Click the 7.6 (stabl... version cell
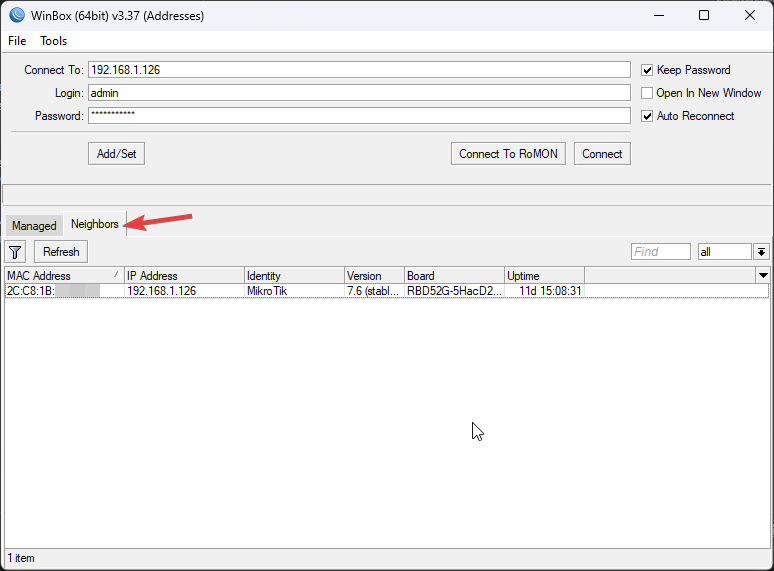This screenshot has height=571, width=774. click(x=374, y=291)
